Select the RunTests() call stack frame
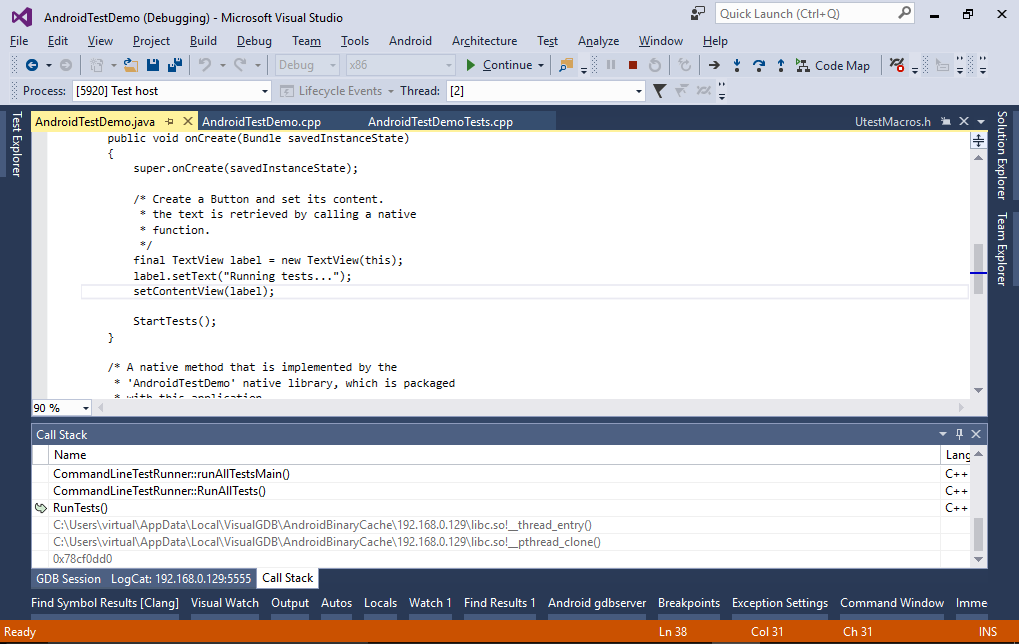This screenshot has width=1019, height=644. 81,508
